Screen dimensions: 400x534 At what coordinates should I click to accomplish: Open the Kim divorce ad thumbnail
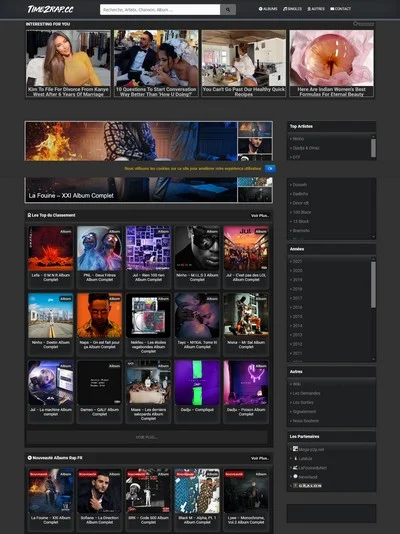coord(68,58)
